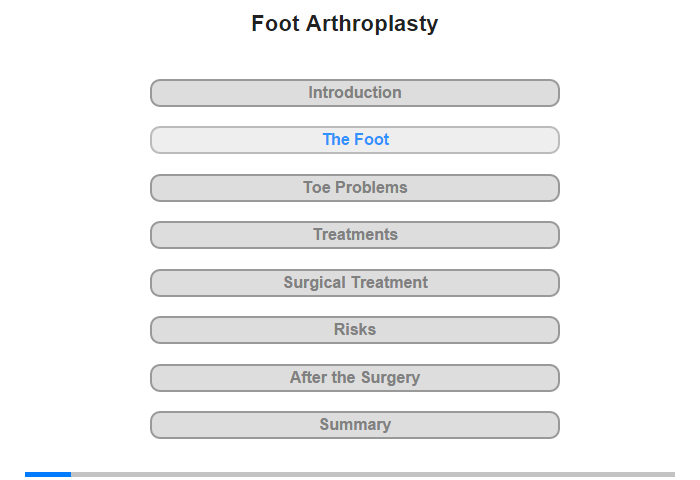Start the Surgical Treatment topic
700x480 pixels.
354,283
